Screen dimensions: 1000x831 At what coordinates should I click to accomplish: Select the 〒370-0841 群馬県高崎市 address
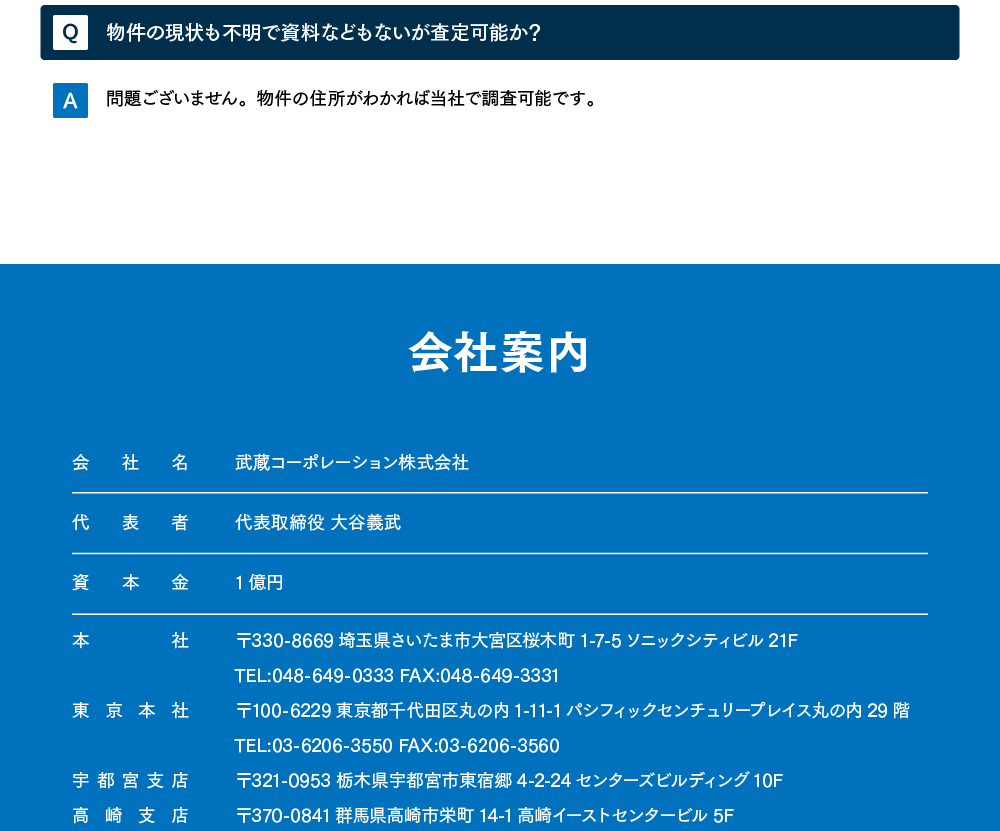[x=485, y=816]
